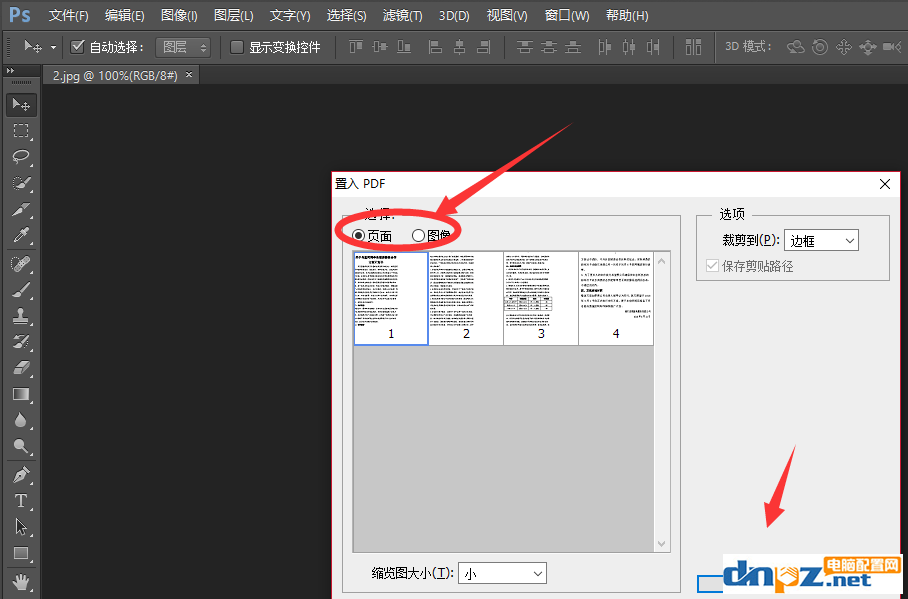Select the Move tool in toolbox

pyautogui.click(x=21, y=105)
